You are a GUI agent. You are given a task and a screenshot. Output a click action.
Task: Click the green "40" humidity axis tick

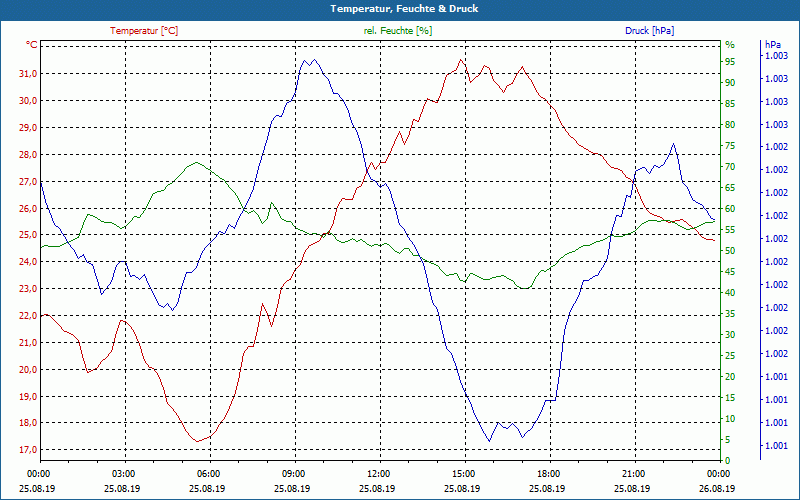pos(730,293)
